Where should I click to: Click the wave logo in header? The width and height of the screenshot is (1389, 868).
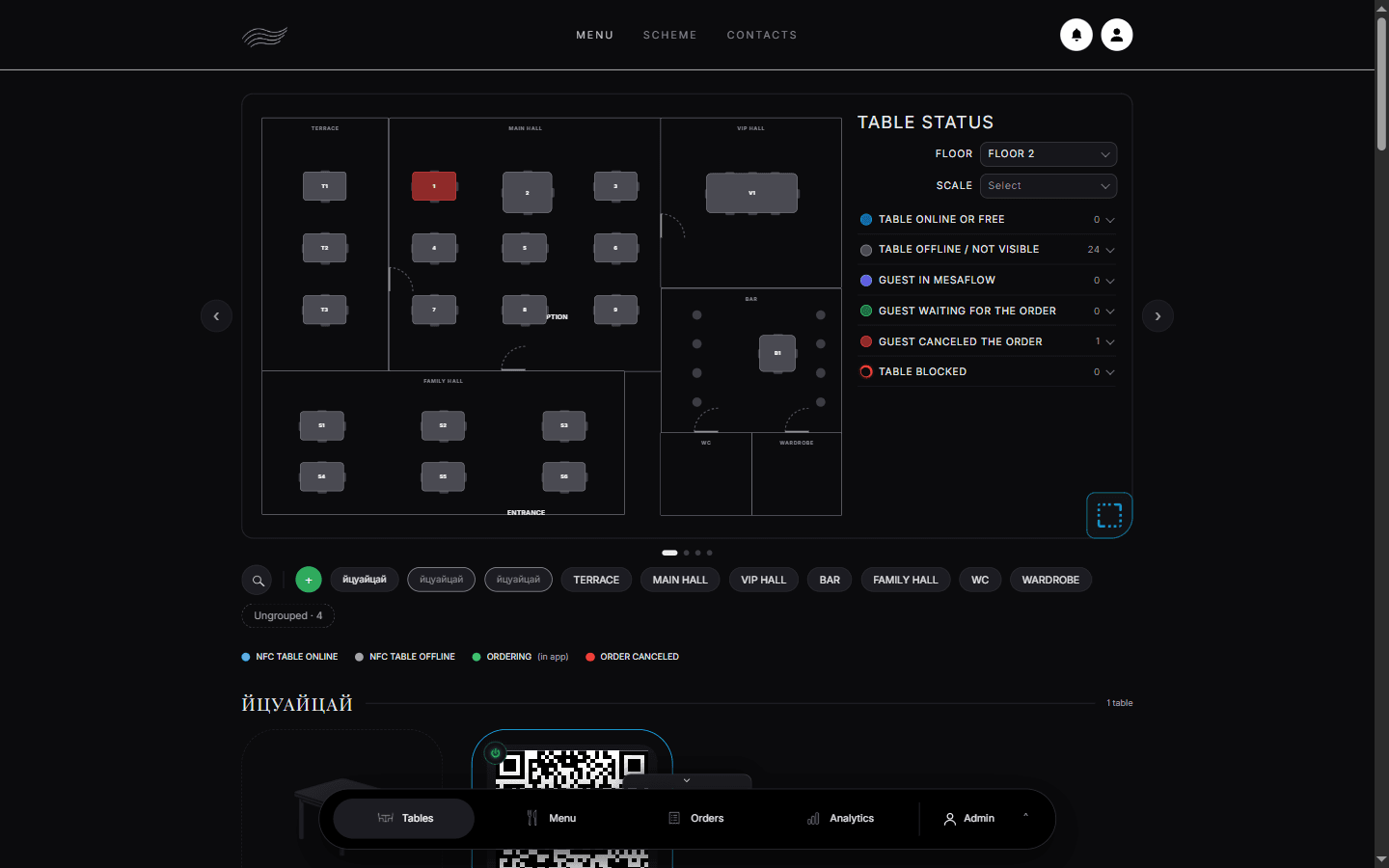(264, 36)
